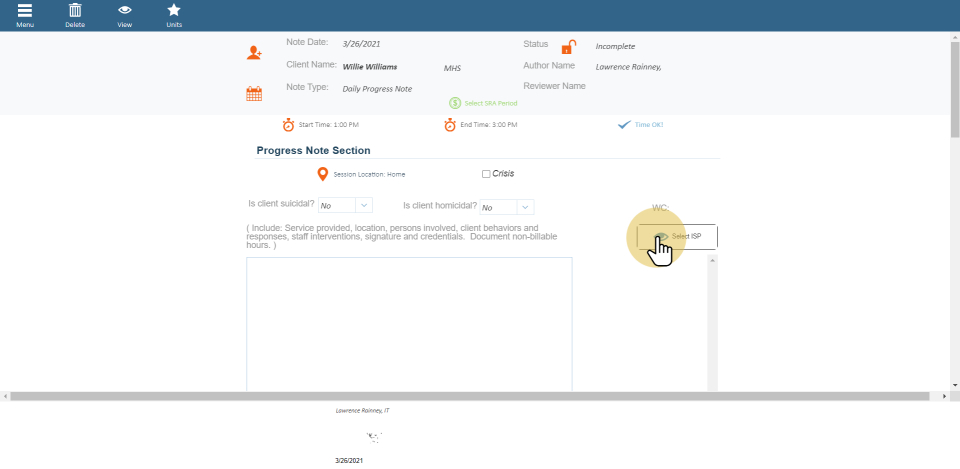960x469 pixels.
Task: Click the add client person icon
Action: point(255,53)
